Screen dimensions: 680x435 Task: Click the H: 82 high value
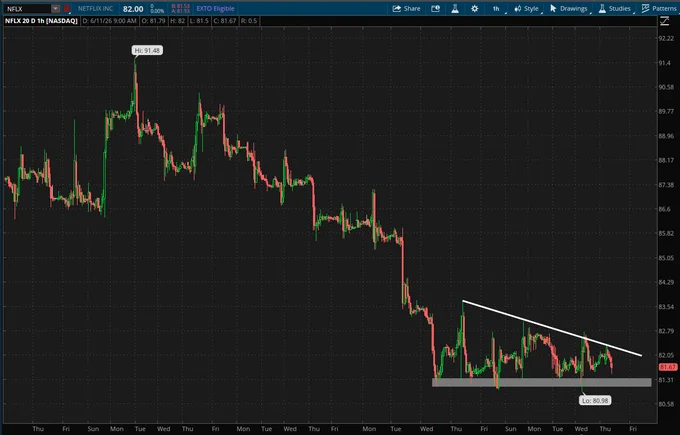point(177,21)
